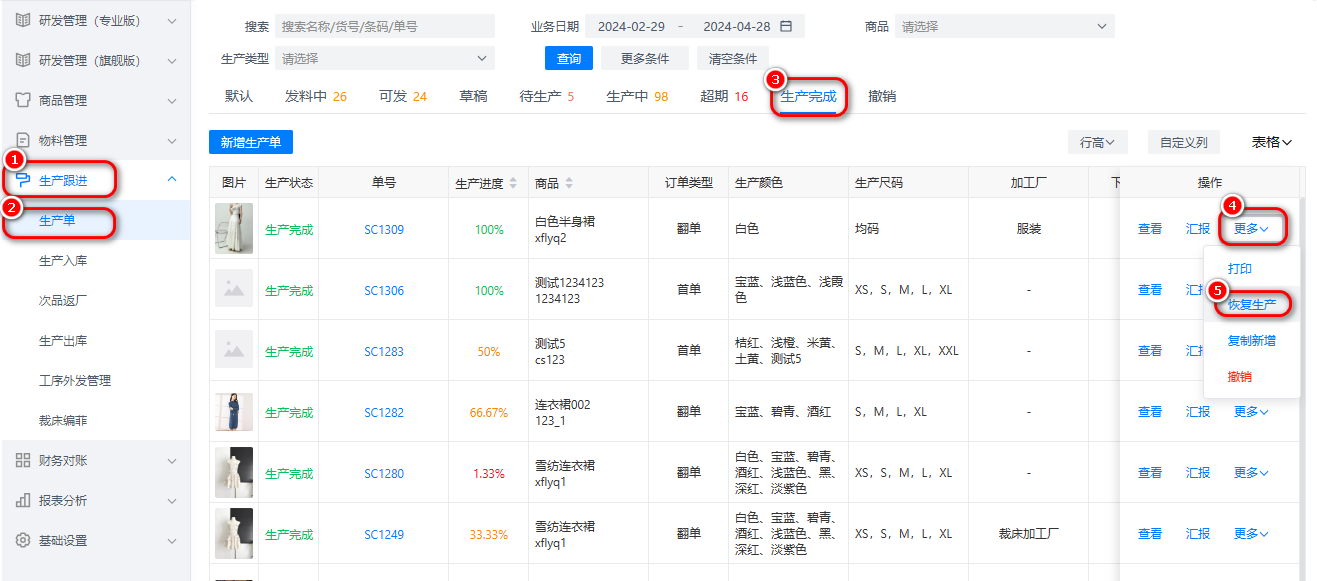
Task: Click the 生产跟进 sidebar icon
Action: pos(23,181)
